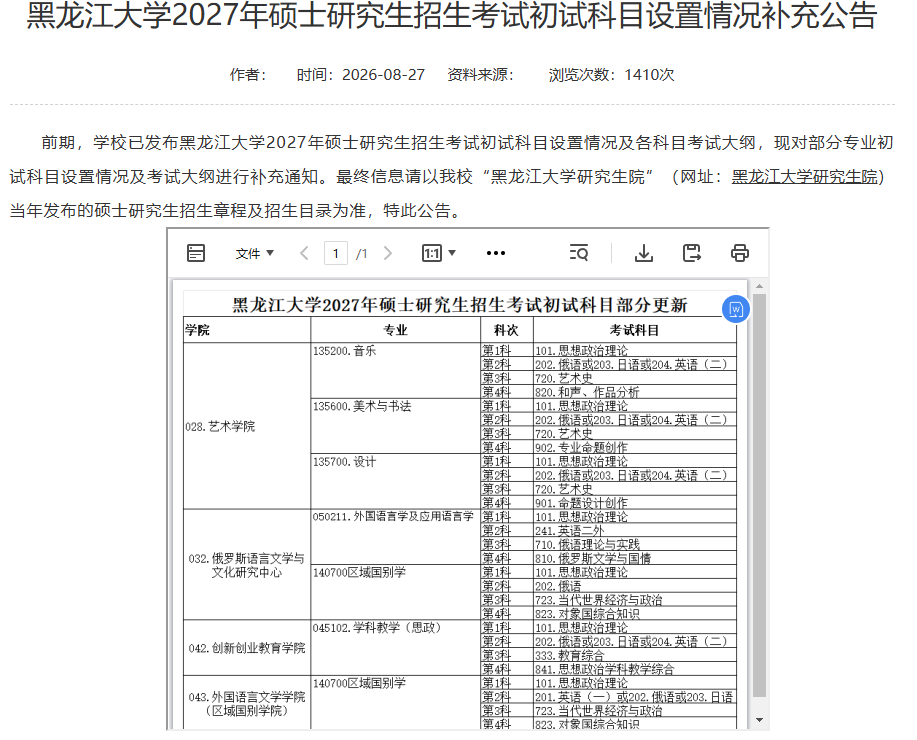Click the viewer vertical scrollbar thumb
The width and height of the screenshot is (917, 740).
pyautogui.click(x=759, y=495)
